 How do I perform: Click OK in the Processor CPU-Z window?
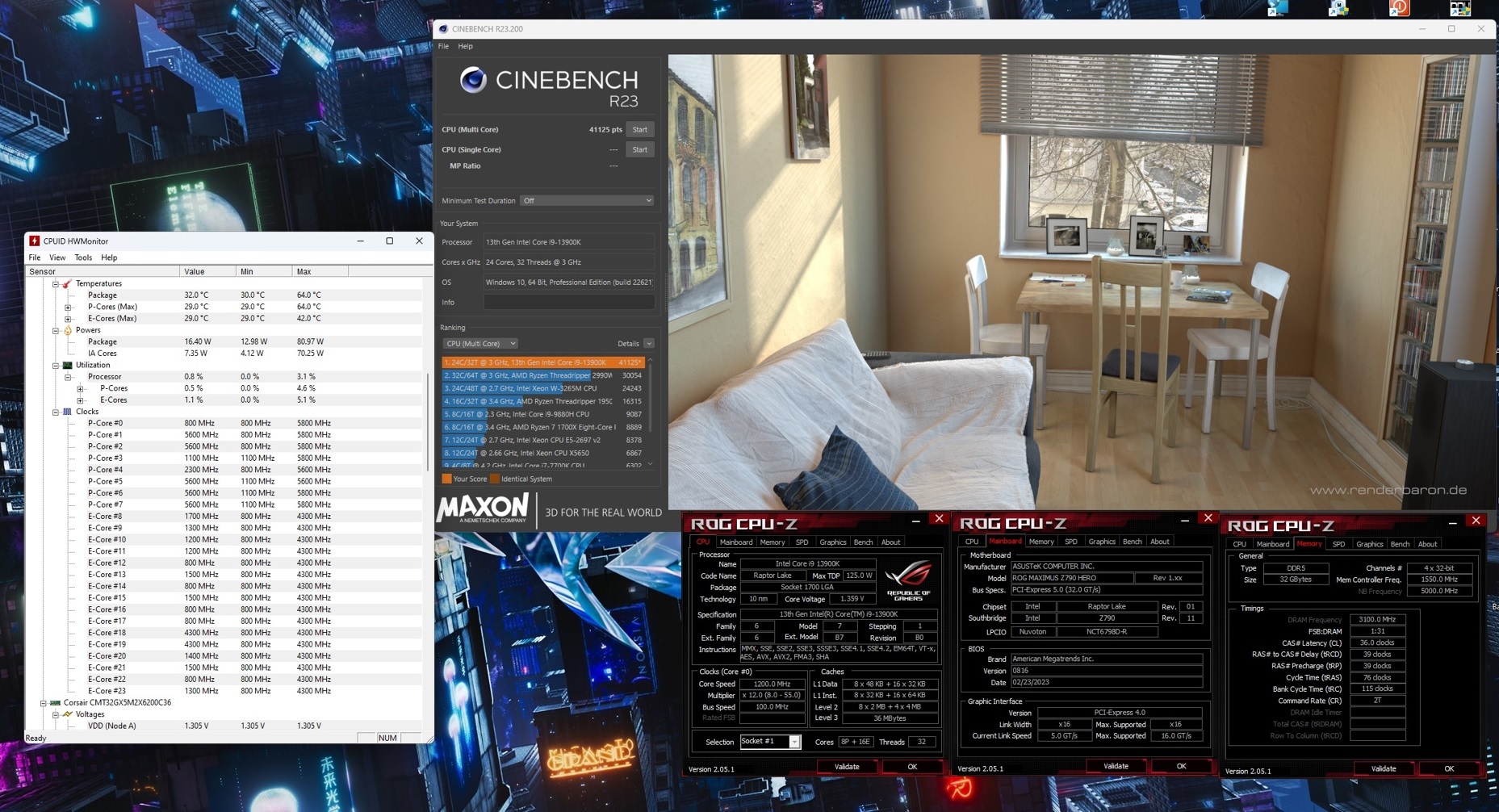point(912,767)
